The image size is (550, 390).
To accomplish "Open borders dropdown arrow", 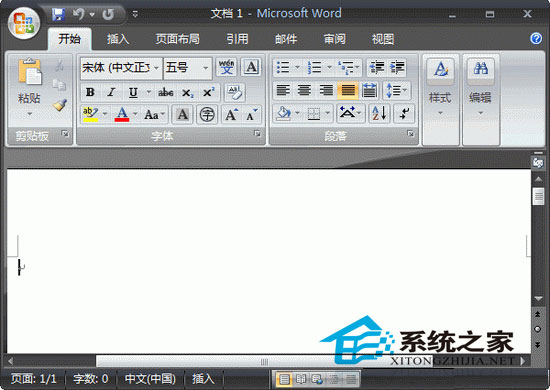I will click(328, 113).
